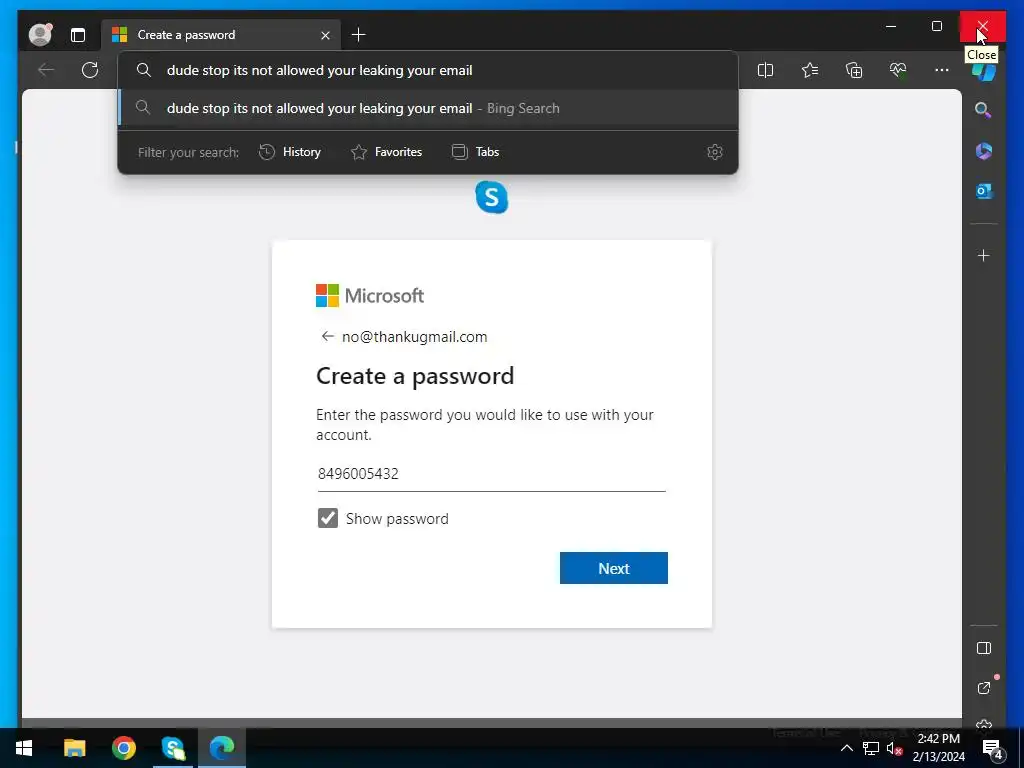The image size is (1024, 768).
Task: Open Browser essentials heart icon
Action: point(898,70)
